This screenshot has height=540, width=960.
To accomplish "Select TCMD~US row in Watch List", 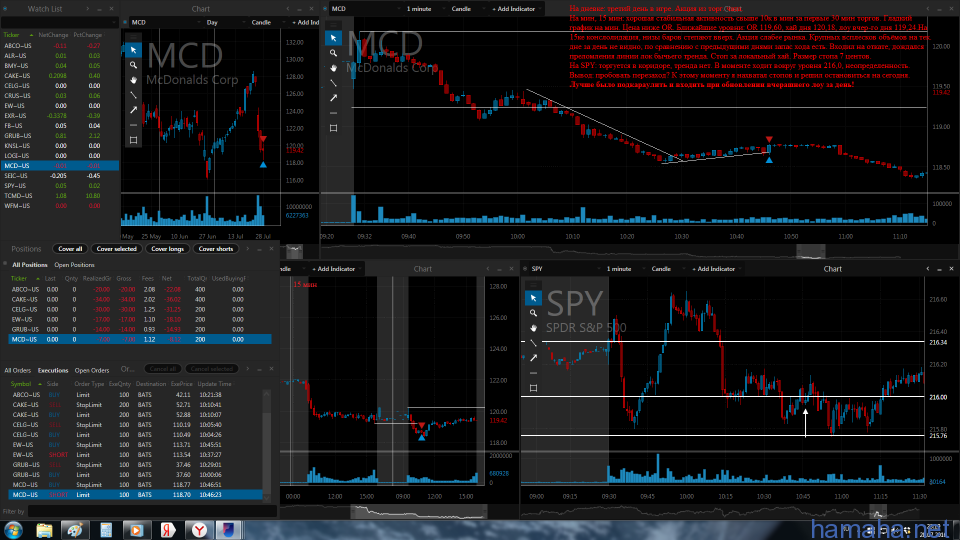I will (x=59, y=196).
